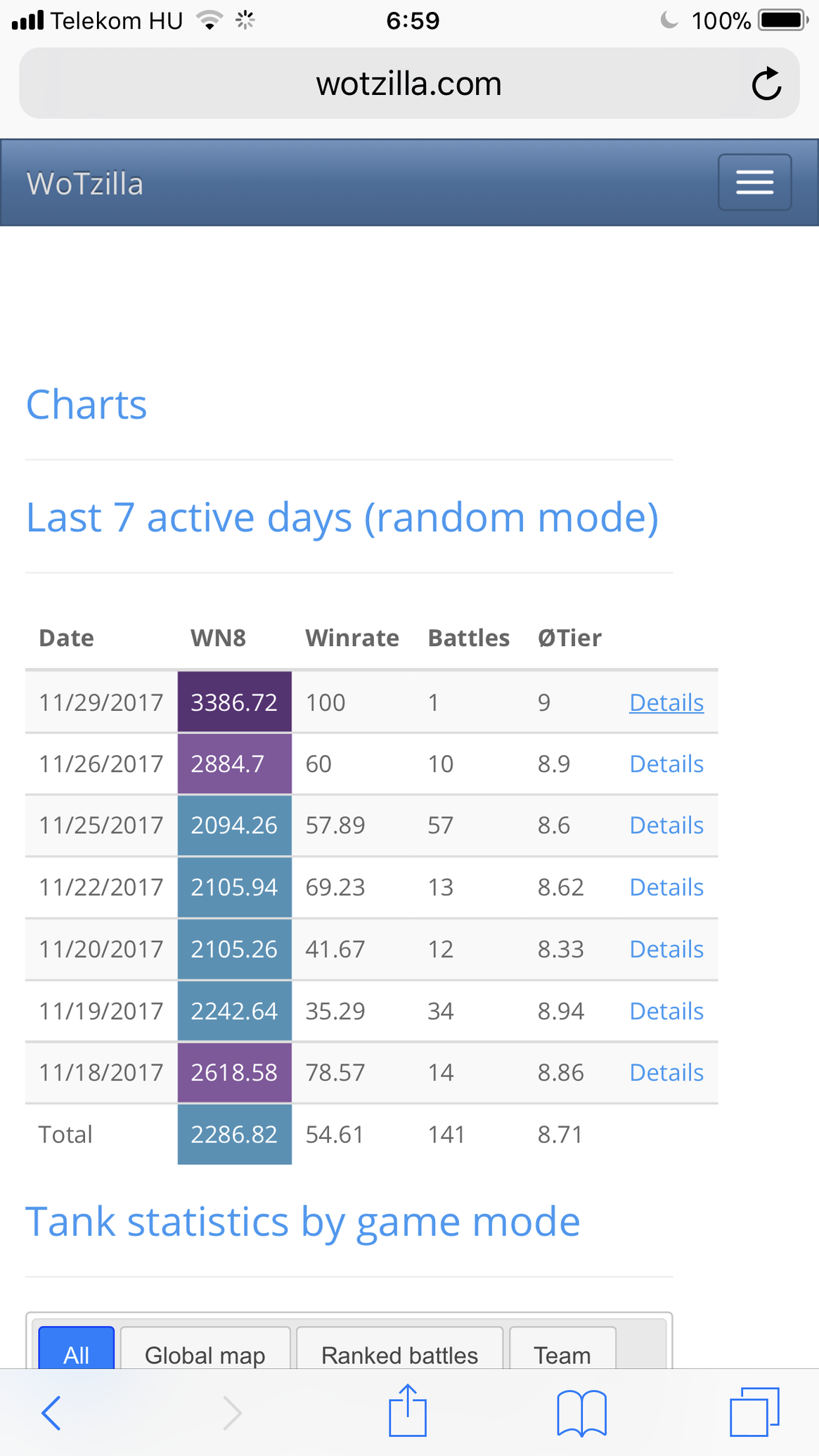Tap the Safari forward arrow
Screen dimensions: 819x1456
(232, 1412)
